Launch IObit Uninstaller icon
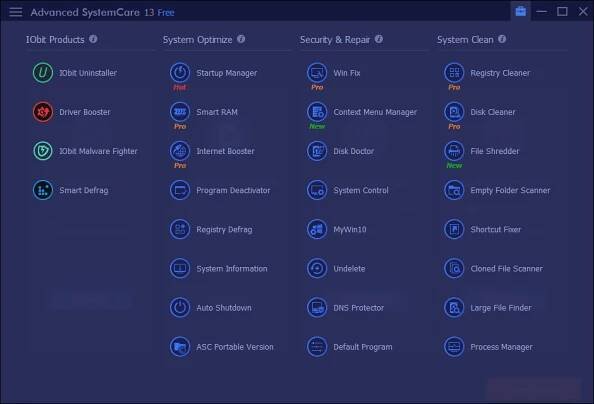 pyautogui.click(x=43, y=73)
